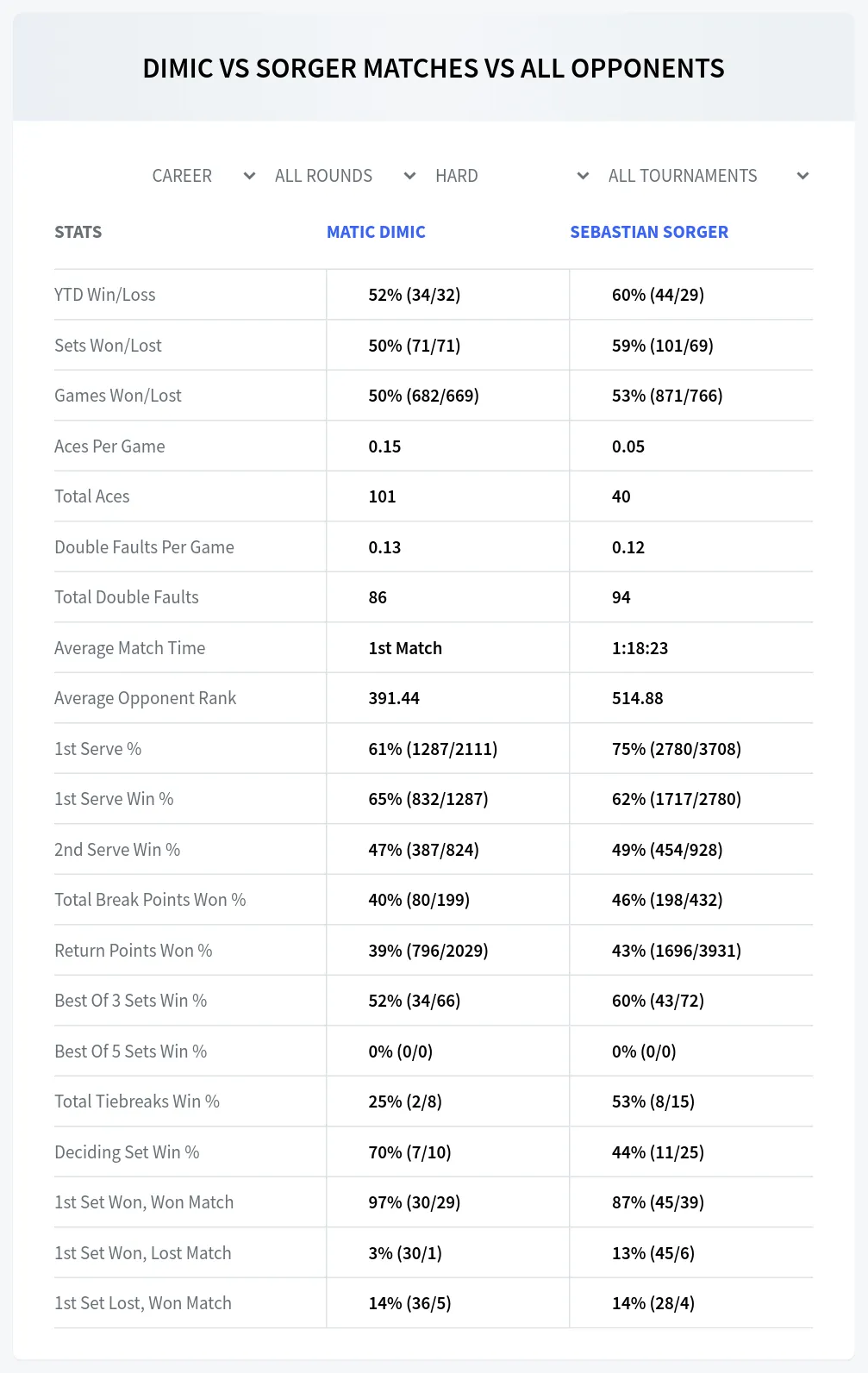Open the HARD surface dropdown
The height and width of the screenshot is (1373, 868).
pos(512,176)
